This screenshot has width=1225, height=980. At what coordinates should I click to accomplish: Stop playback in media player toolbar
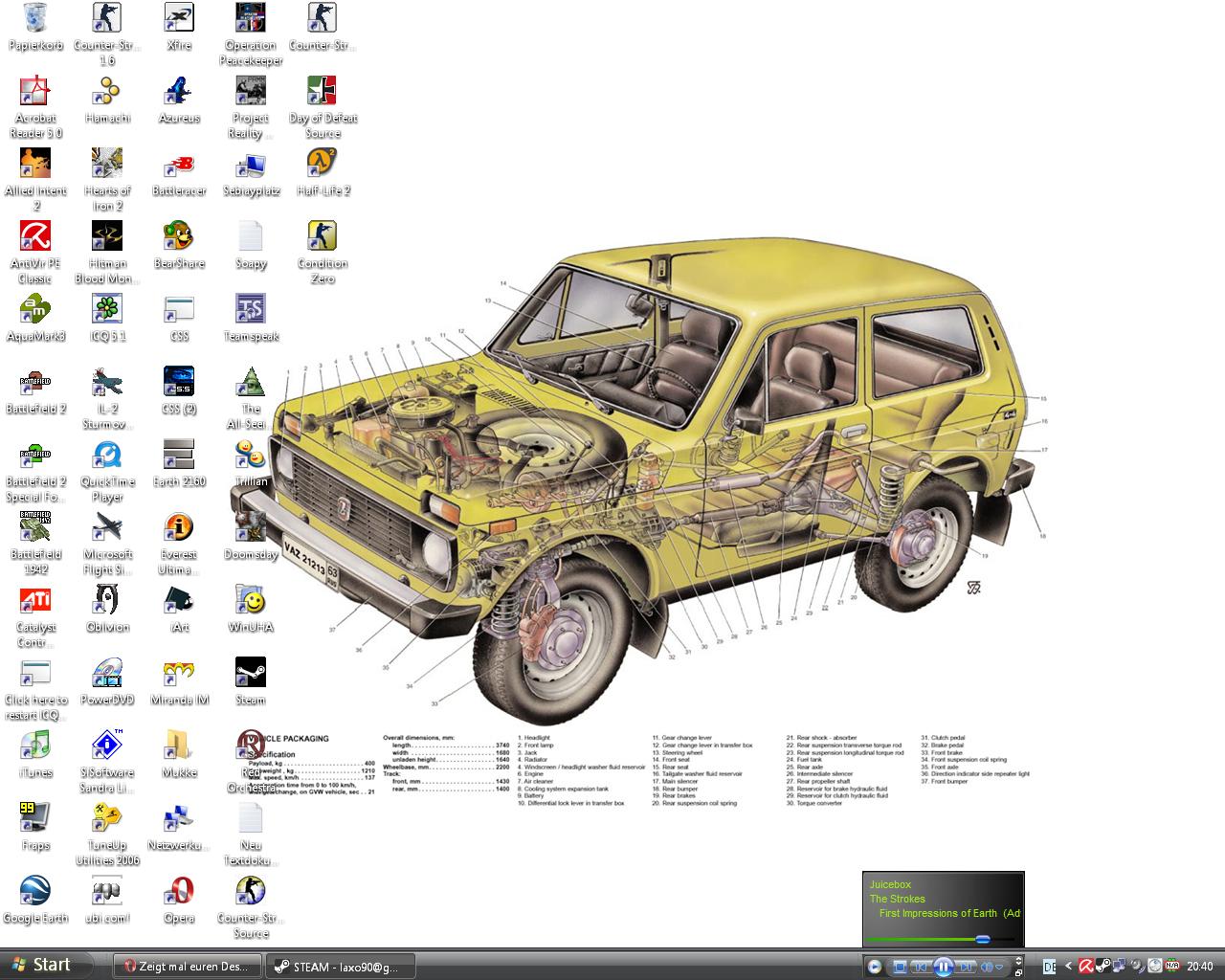[900, 967]
